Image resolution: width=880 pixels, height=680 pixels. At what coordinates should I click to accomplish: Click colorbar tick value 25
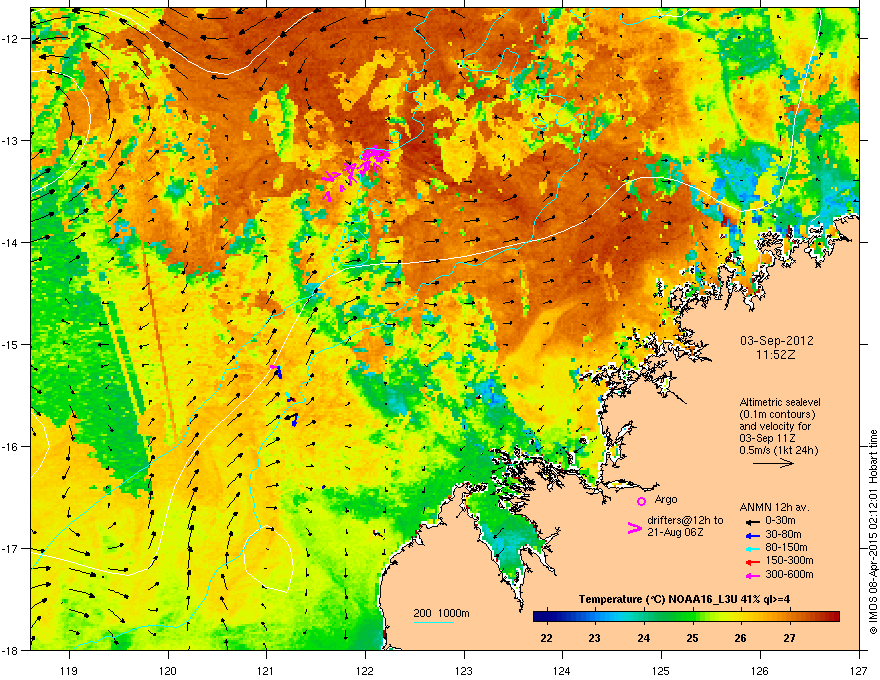coord(692,638)
